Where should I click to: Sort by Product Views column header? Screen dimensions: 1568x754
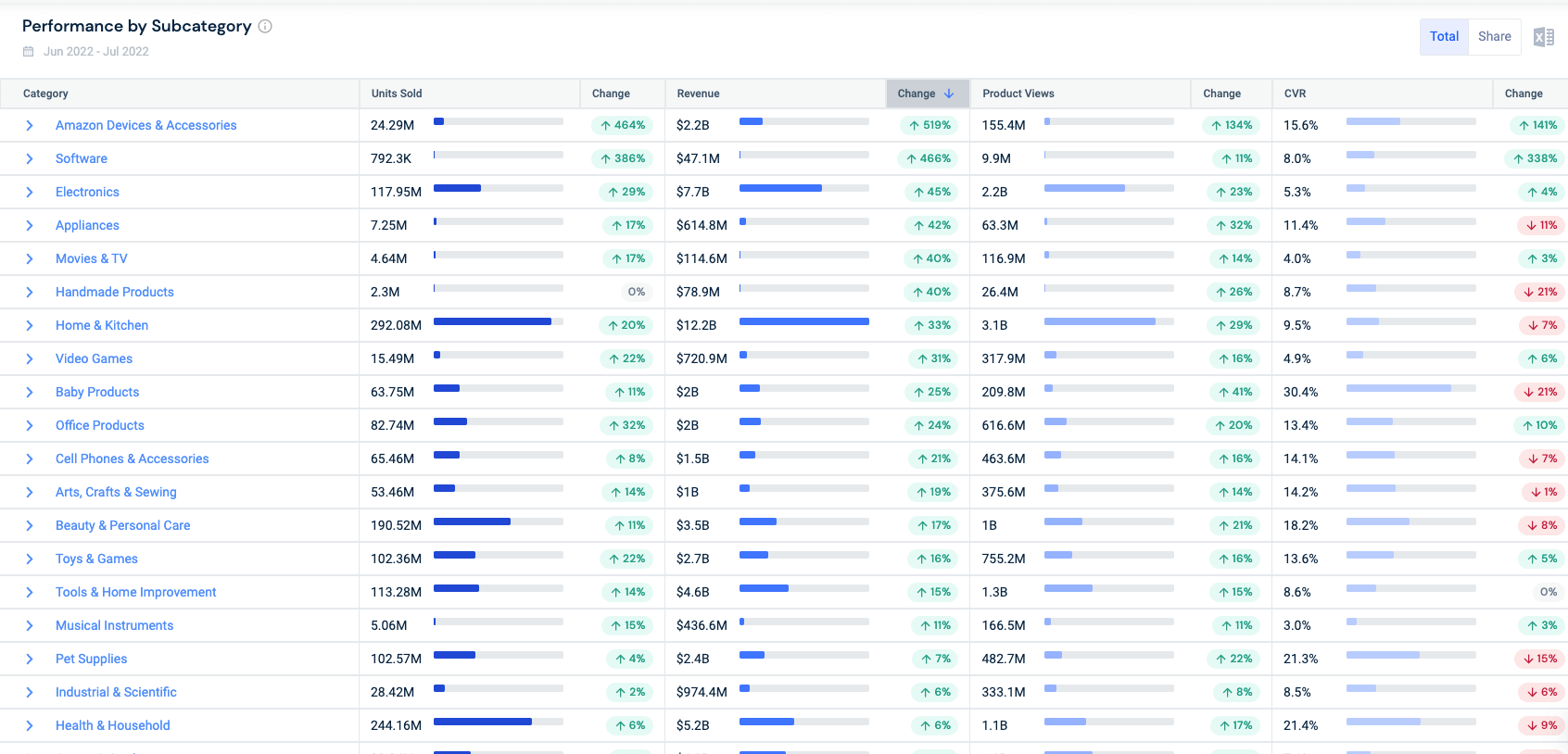[x=1018, y=94]
